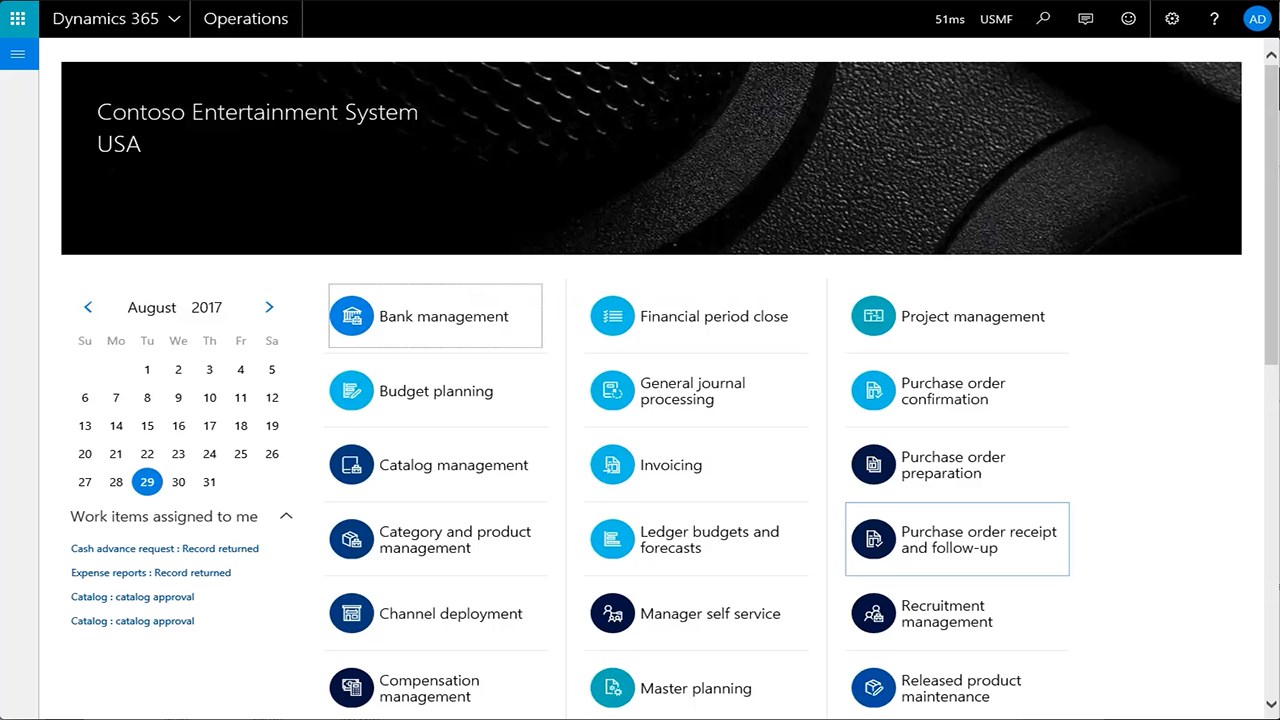Click the Bank management workspace icon
Image resolution: width=1280 pixels, height=720 pixels.
(x=352, y=316)
